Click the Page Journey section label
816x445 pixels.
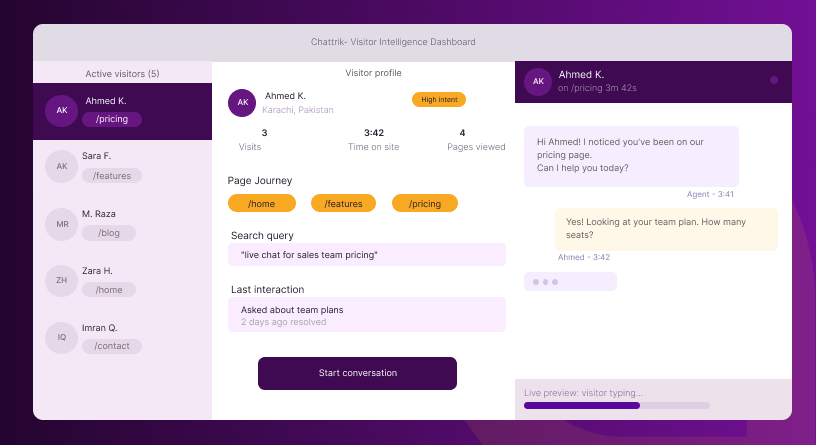tap(260, 181)
